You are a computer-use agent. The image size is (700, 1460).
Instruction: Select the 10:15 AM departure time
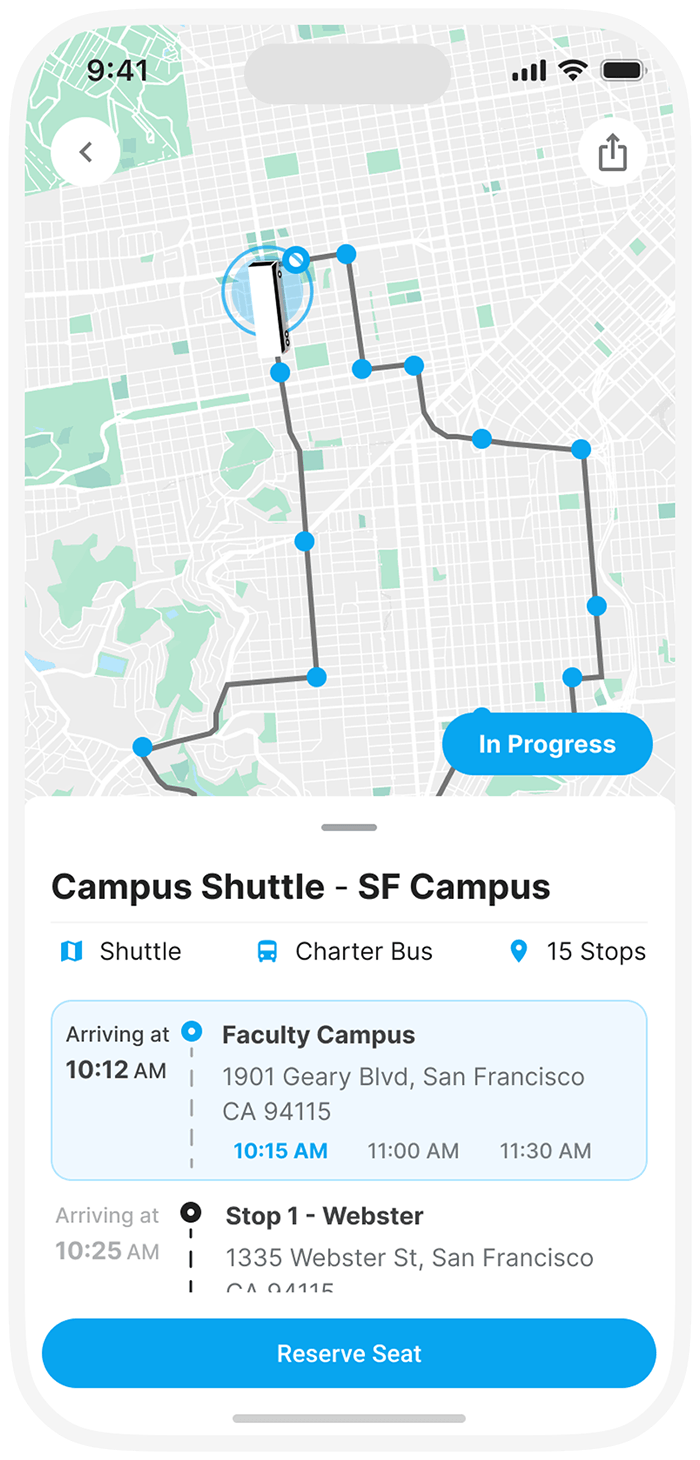(x=280, y=1151)
